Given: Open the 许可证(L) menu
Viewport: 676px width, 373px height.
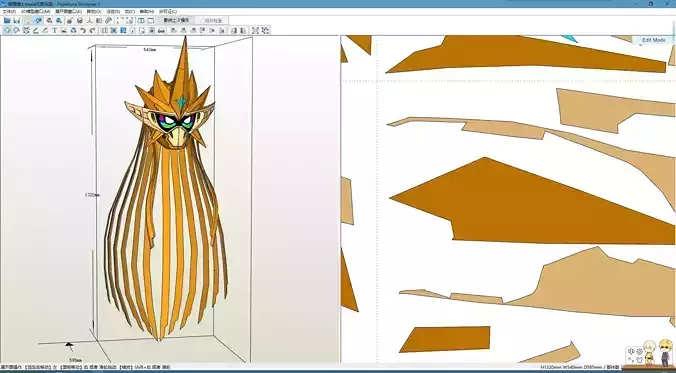Looking at the screenshot, I should [168, 12].
